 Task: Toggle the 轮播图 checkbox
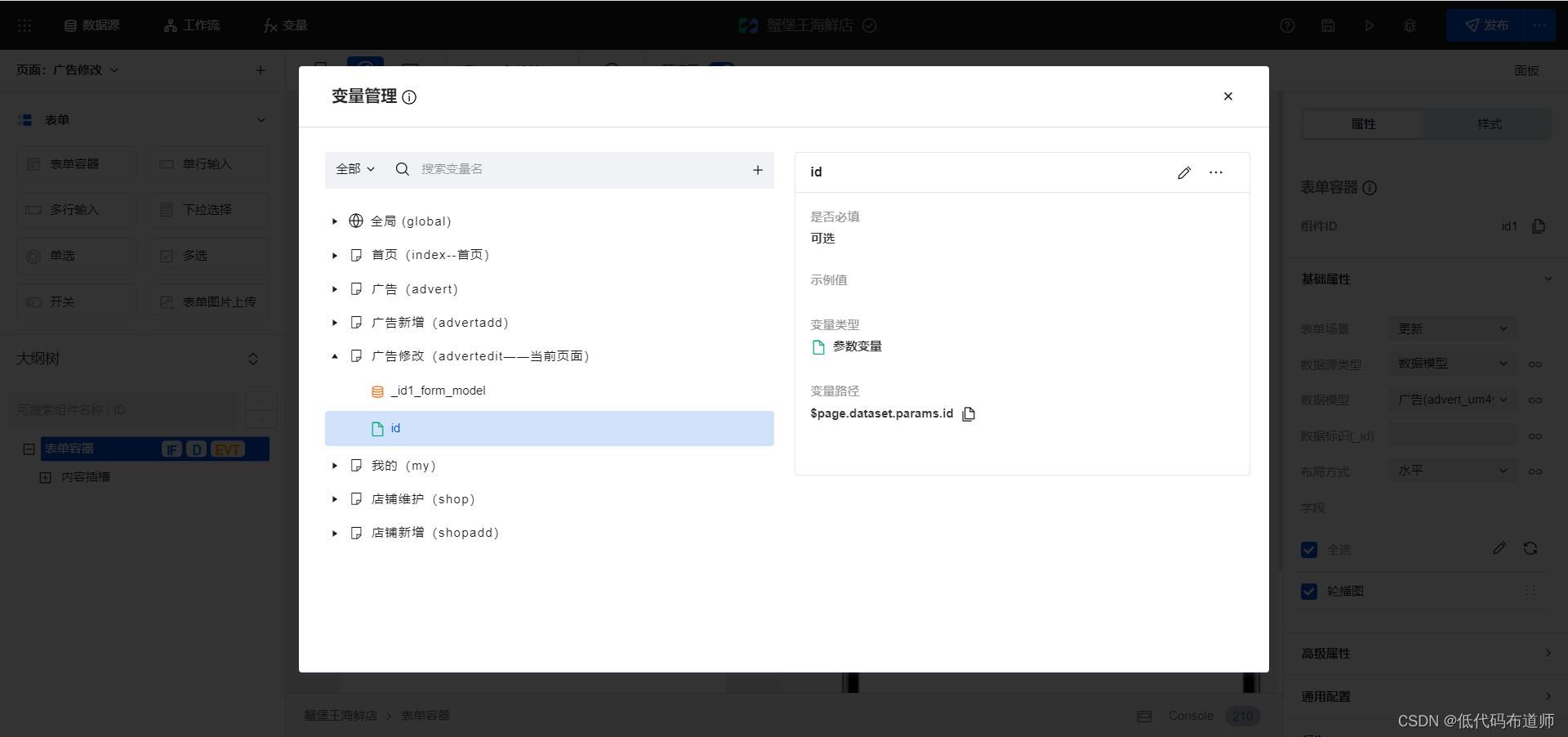click(1309, 592)
